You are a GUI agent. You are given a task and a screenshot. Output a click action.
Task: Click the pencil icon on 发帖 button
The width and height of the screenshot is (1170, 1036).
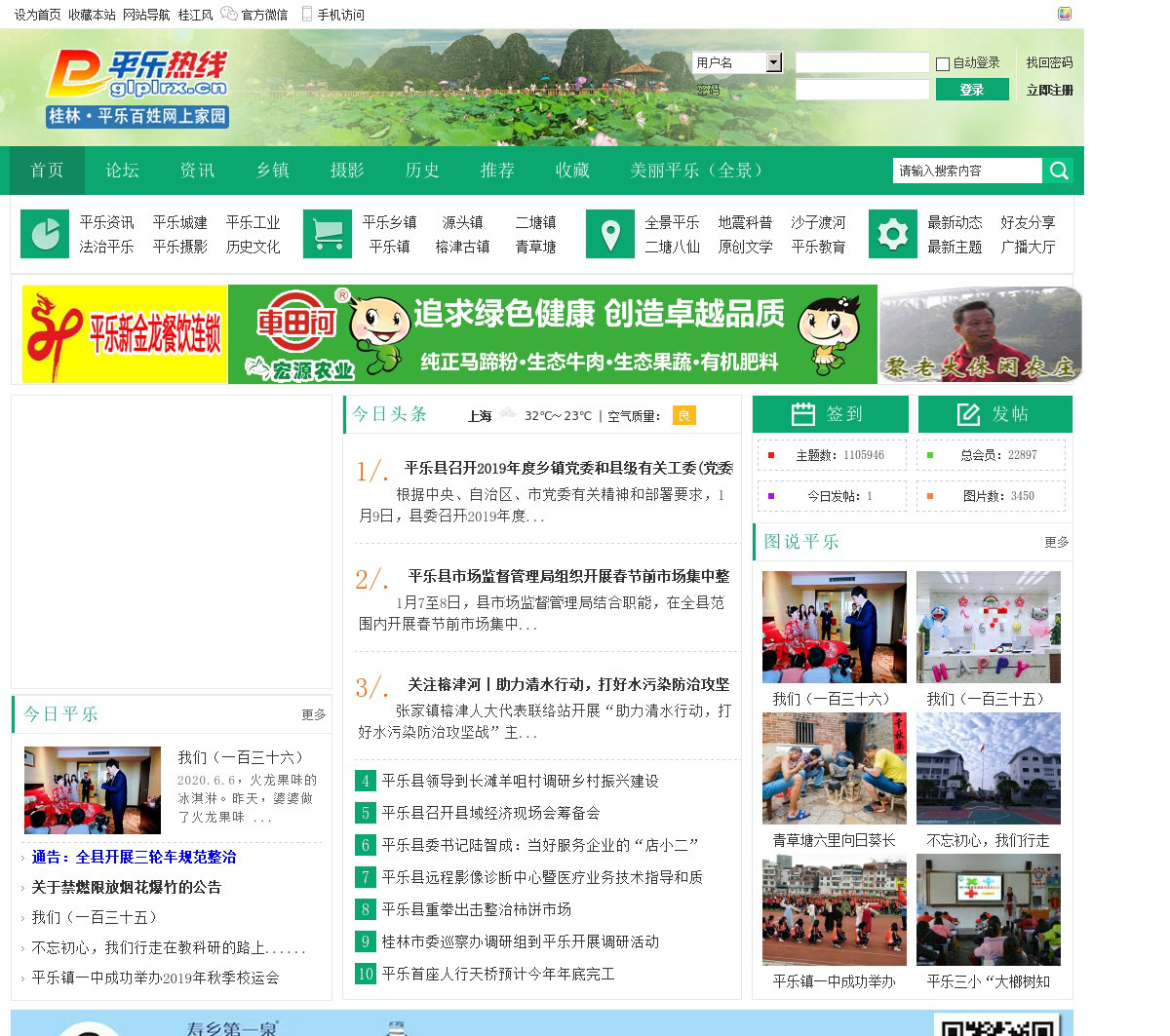[968, 414]
